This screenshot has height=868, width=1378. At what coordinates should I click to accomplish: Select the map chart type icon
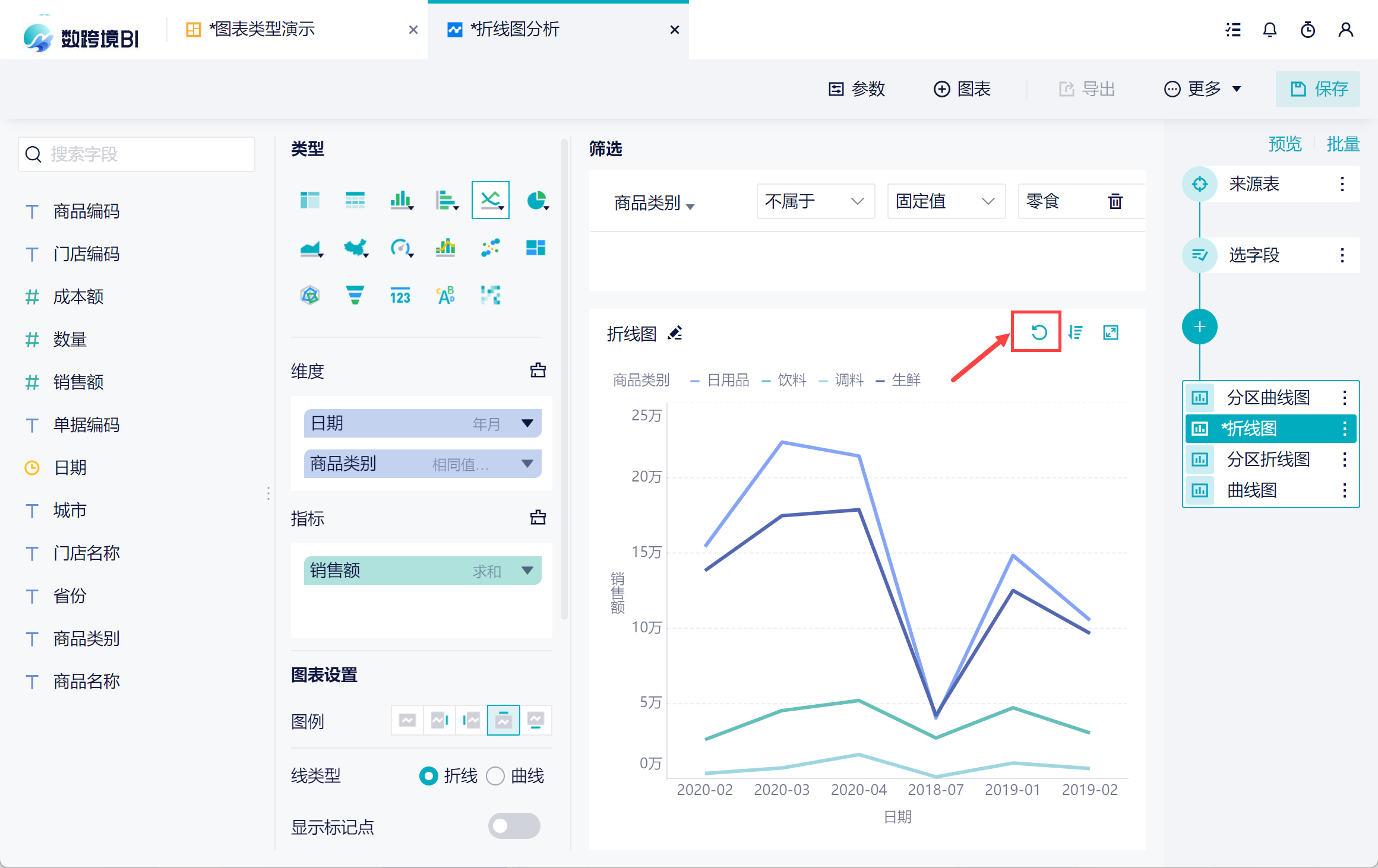click(x=355, y=248)
